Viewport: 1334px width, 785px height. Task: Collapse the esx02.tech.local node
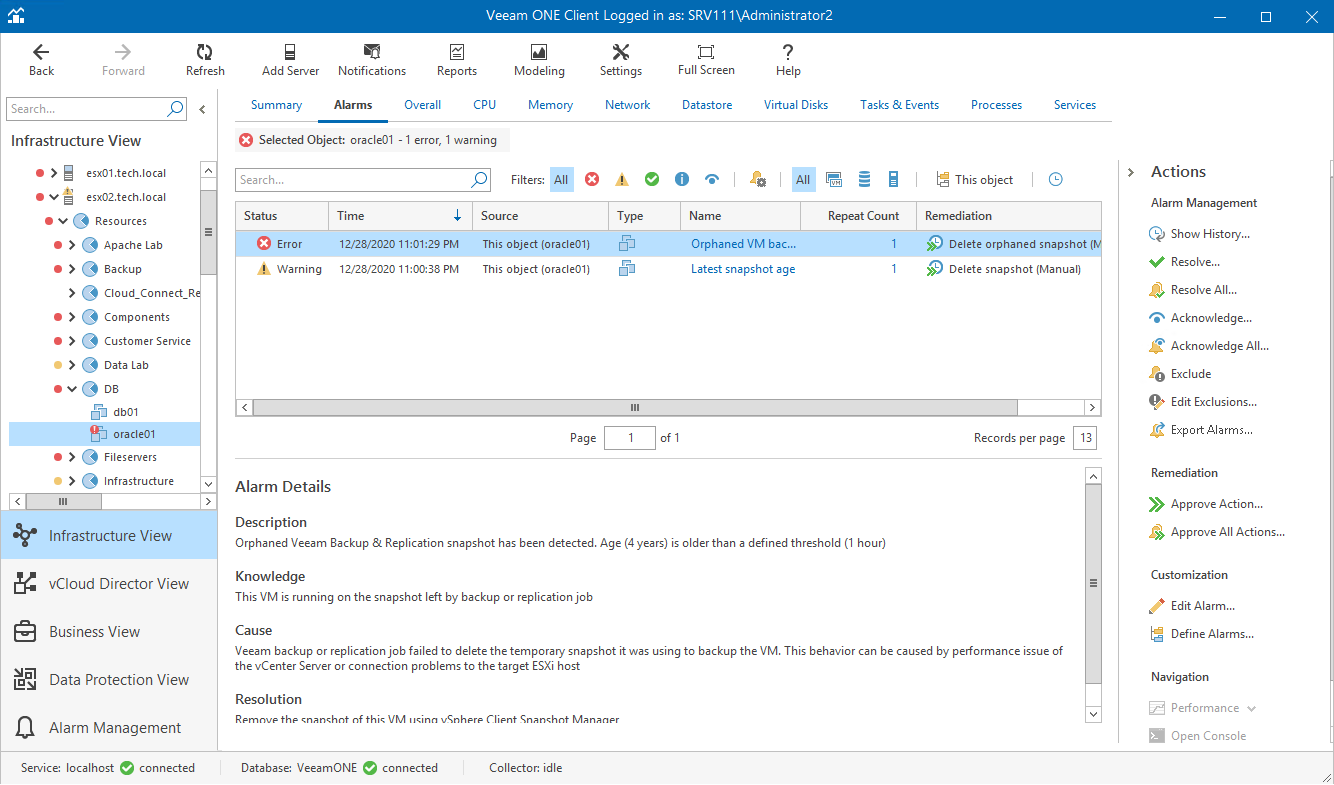[55, 197]
